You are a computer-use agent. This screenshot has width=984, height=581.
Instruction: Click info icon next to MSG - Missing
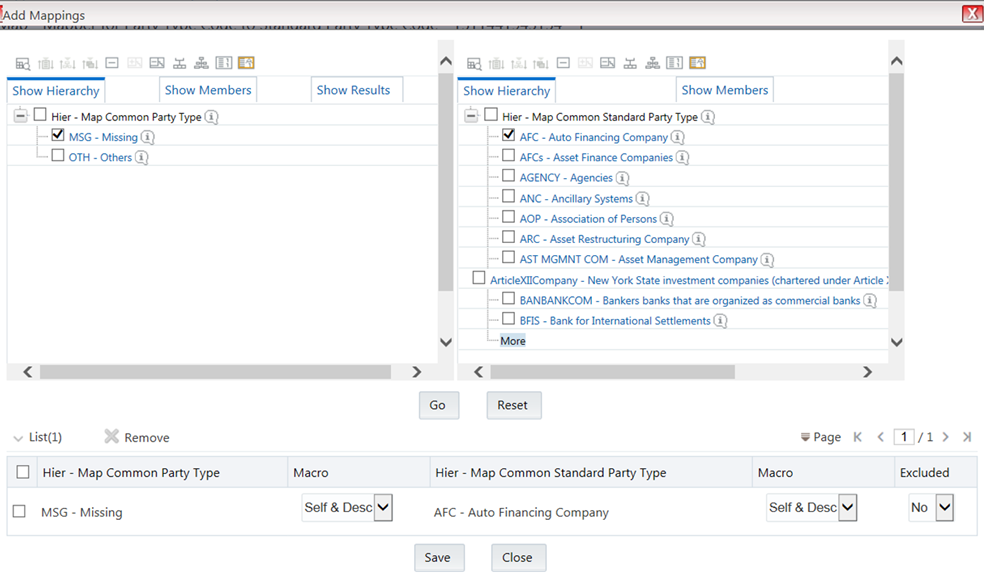(147, 137)
